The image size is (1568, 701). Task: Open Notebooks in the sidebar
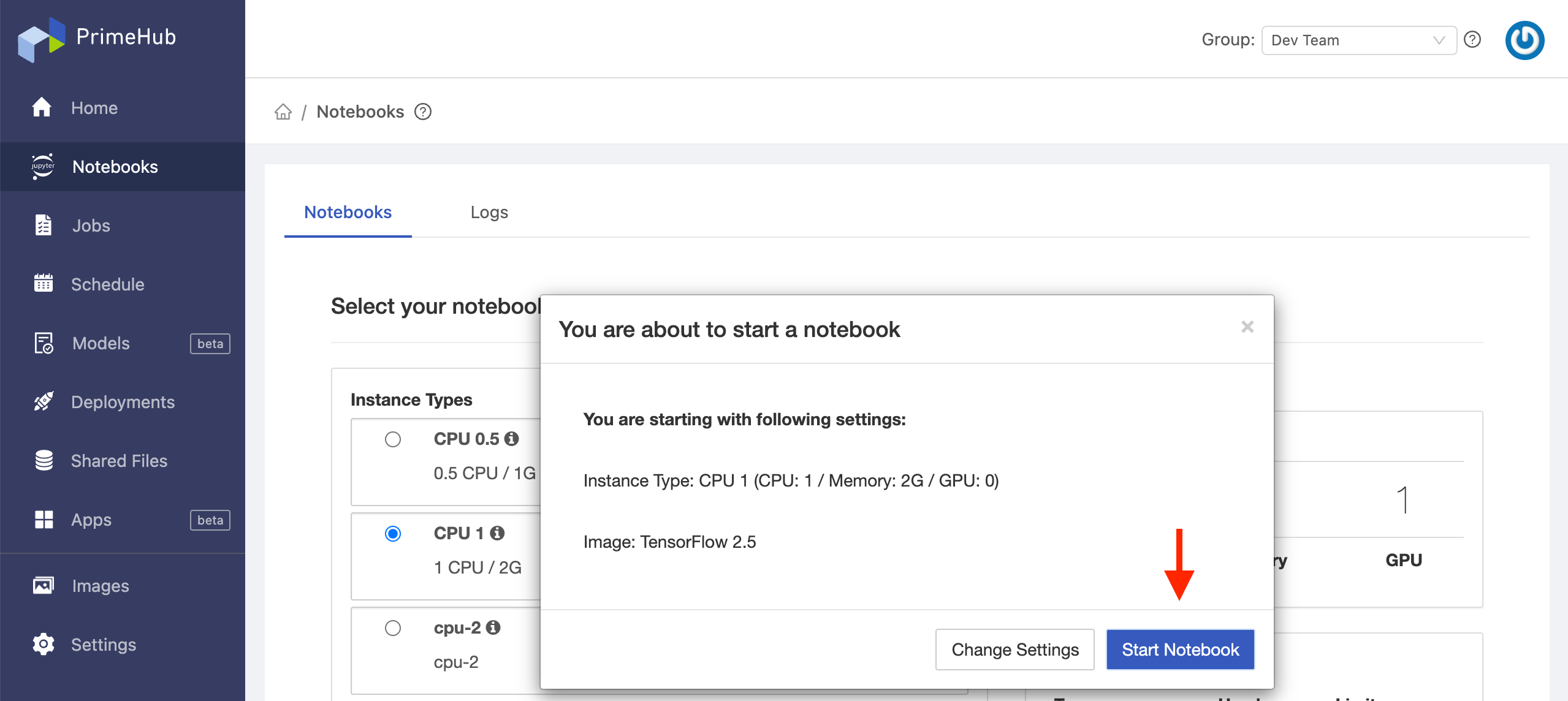click(123, 167)
